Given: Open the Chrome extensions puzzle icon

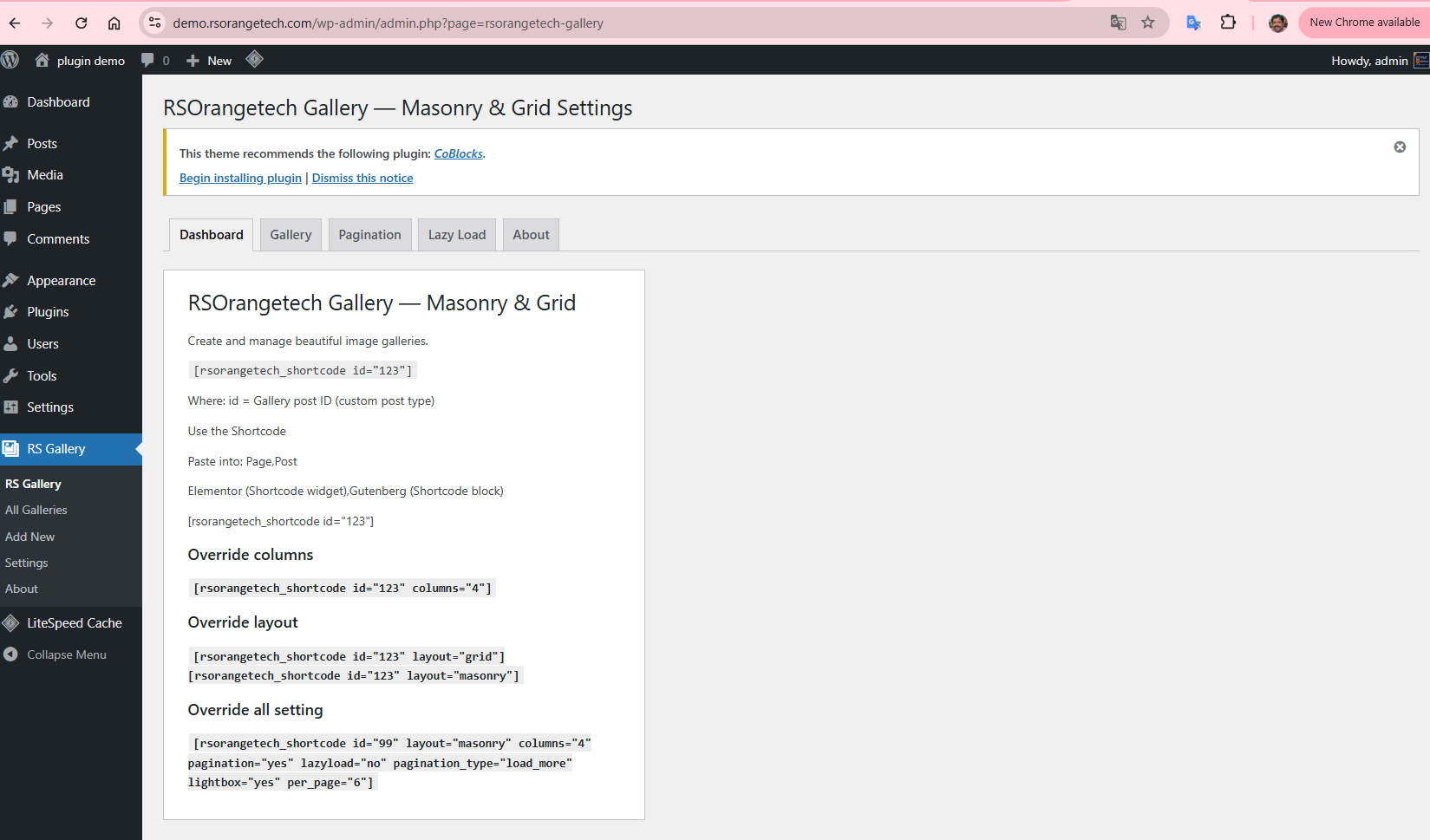Looking at the screenshot, I should [1228, 23].
